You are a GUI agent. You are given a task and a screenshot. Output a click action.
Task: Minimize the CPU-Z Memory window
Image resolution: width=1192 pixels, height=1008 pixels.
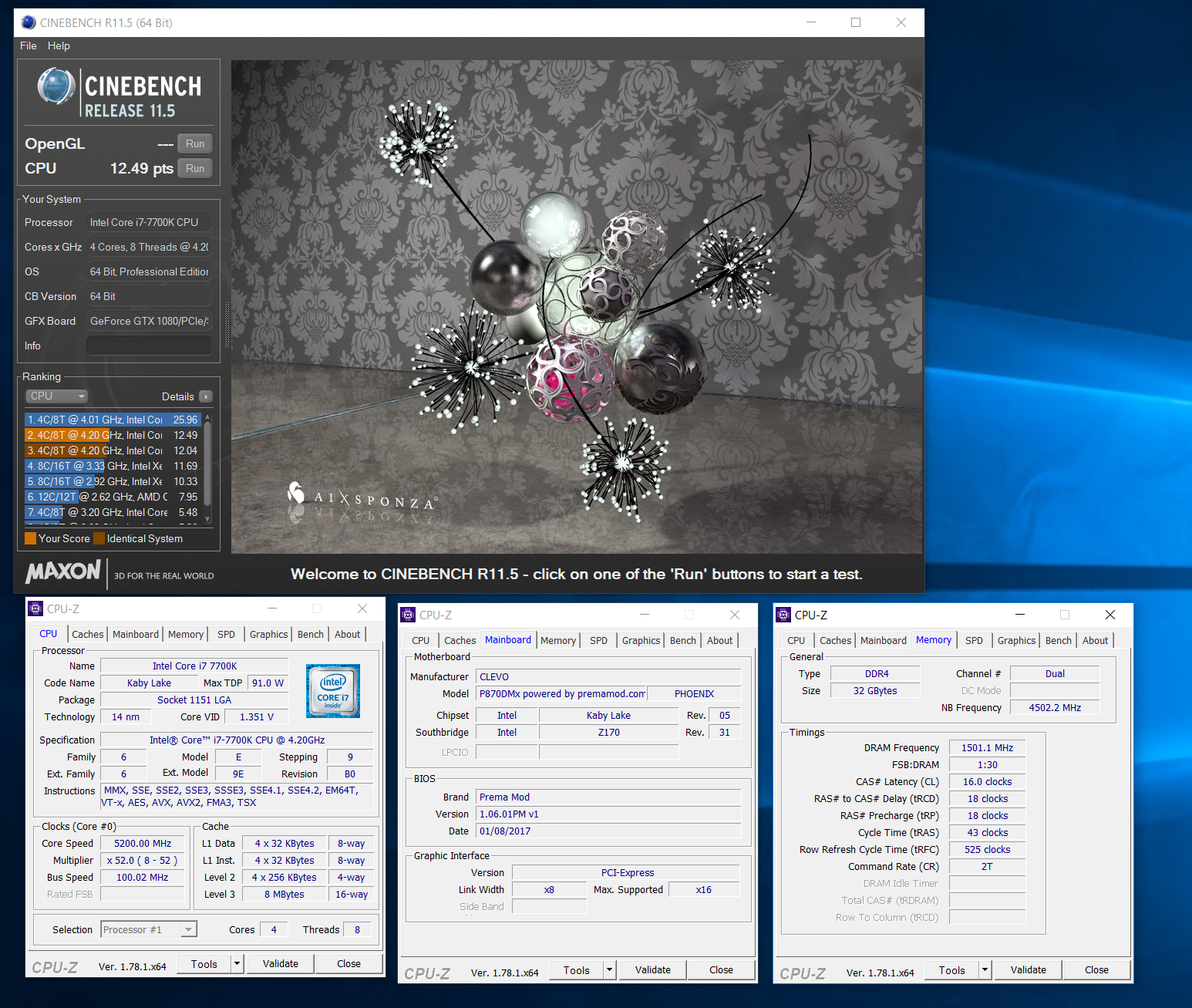pyautogui.click(x=1020, y=615)
